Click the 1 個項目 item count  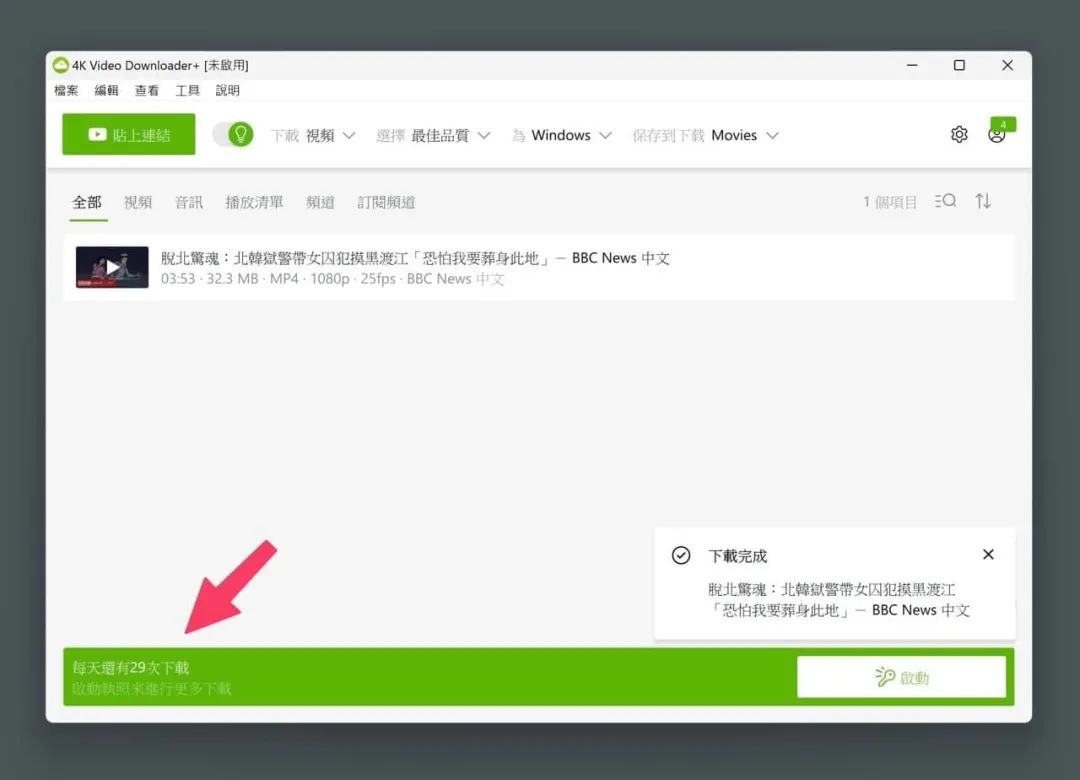890,202
